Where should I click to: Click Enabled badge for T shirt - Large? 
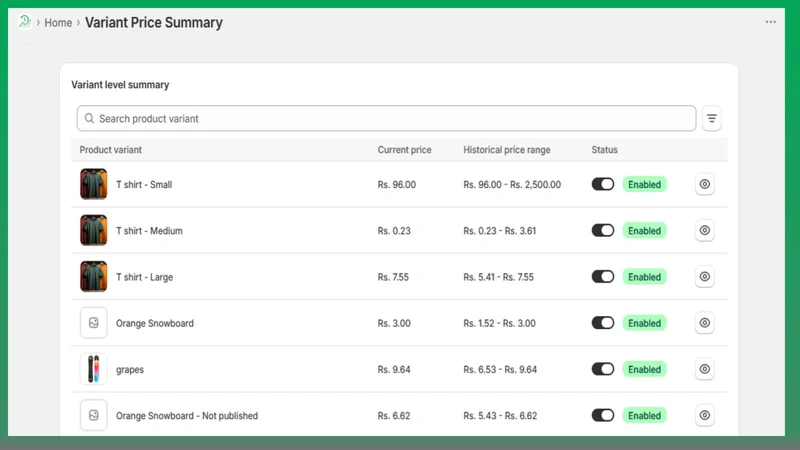644,277
